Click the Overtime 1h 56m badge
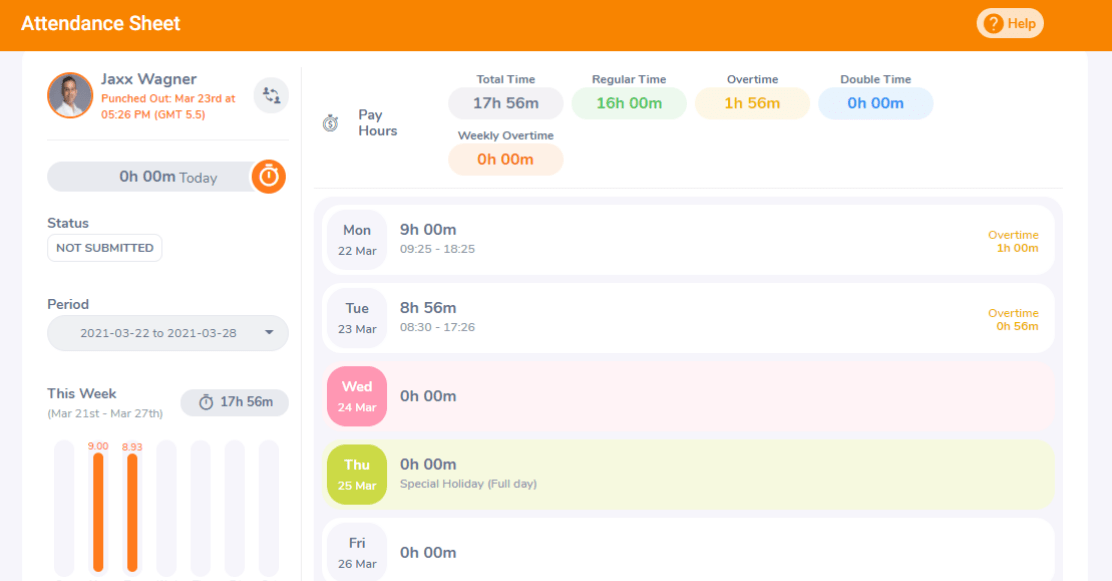The image size is (1112, 581). [752, 102]
